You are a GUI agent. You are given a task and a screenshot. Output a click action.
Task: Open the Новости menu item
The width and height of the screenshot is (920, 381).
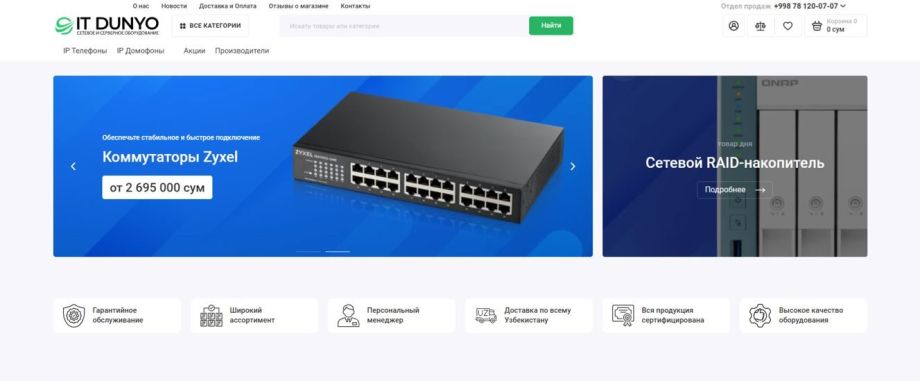tap(174, 6)
